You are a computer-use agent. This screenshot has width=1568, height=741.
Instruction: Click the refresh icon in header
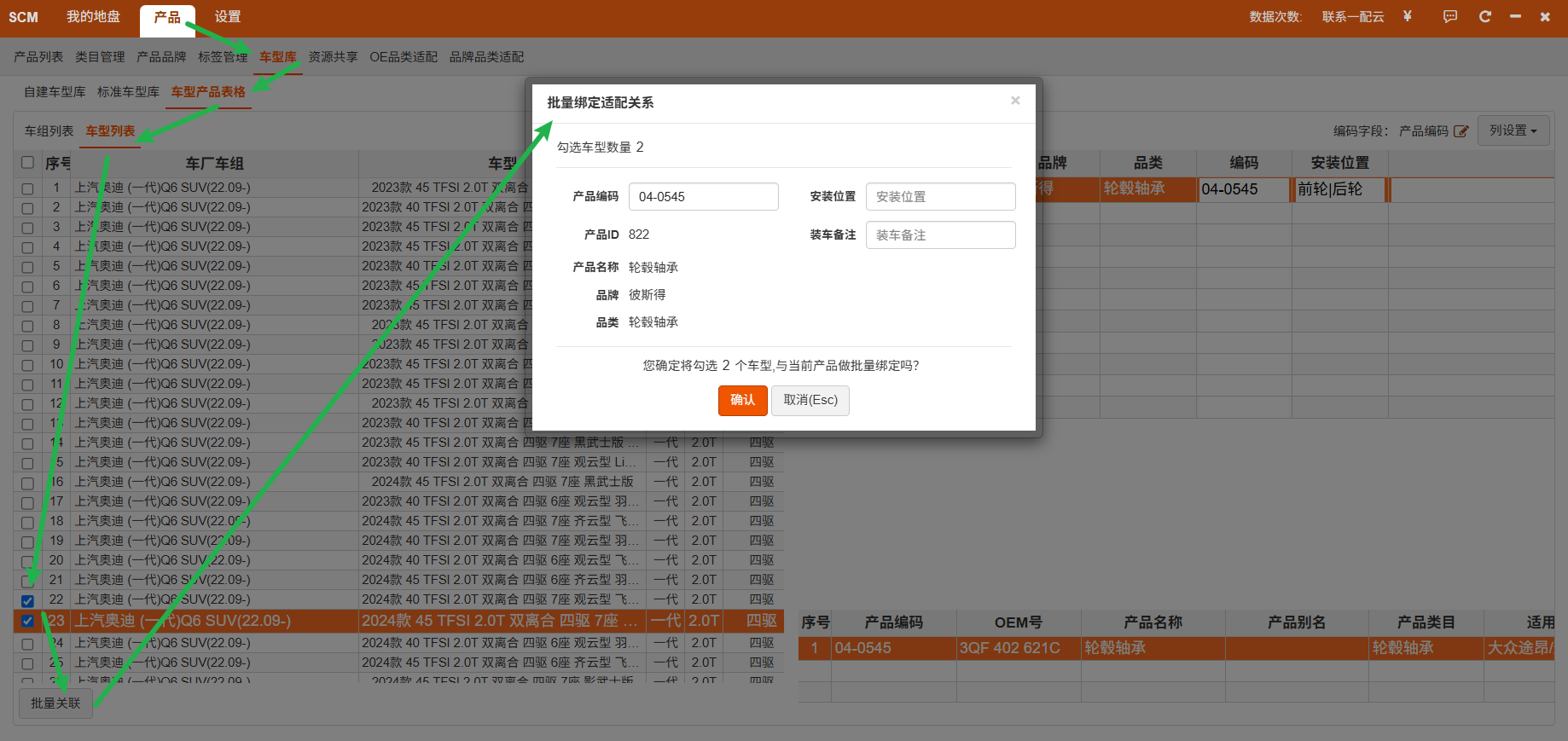(1484, 16)
